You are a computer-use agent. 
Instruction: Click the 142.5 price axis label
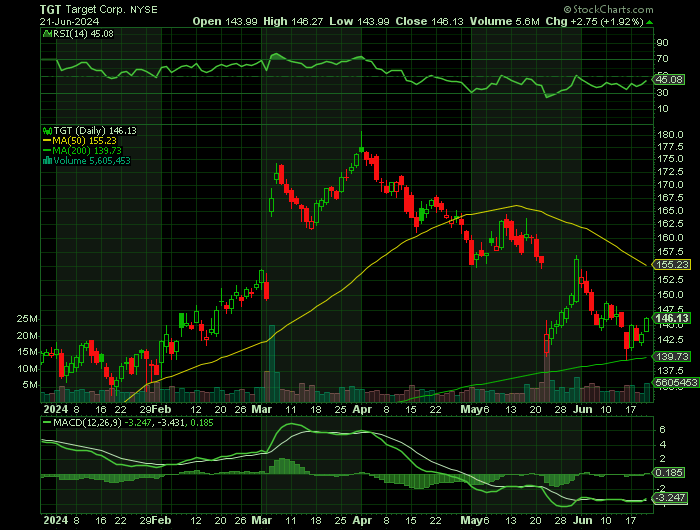(671, 340)
